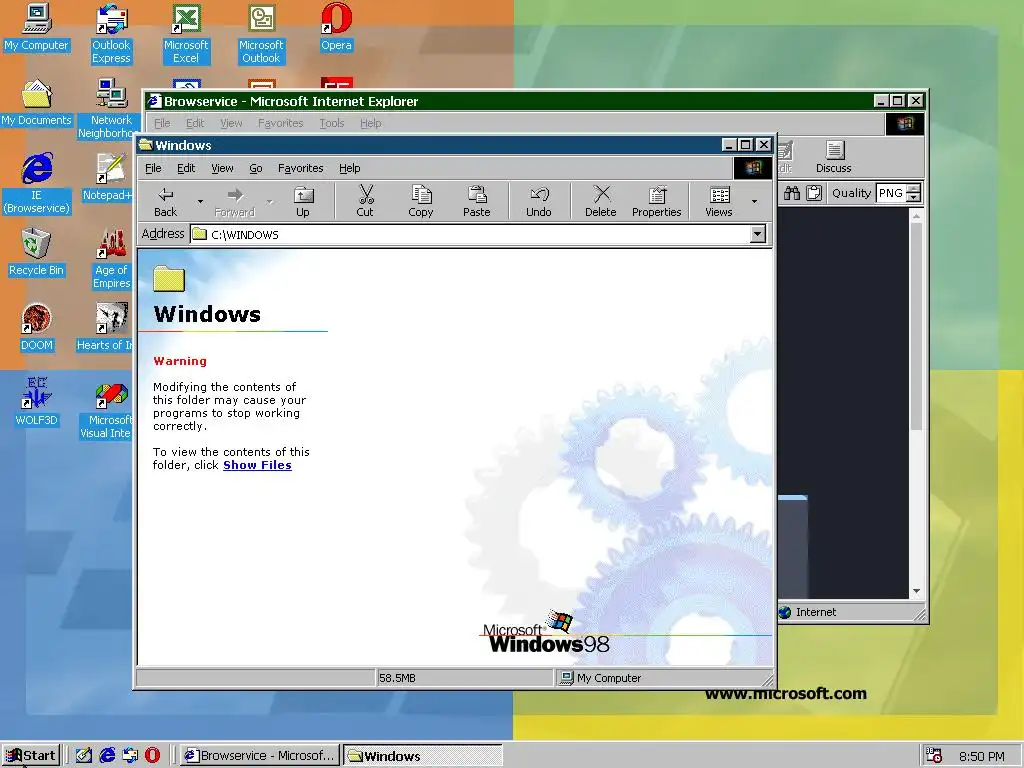Open the Start menu
This screenshot has width=1024, height=768.
tap(31, 755)
